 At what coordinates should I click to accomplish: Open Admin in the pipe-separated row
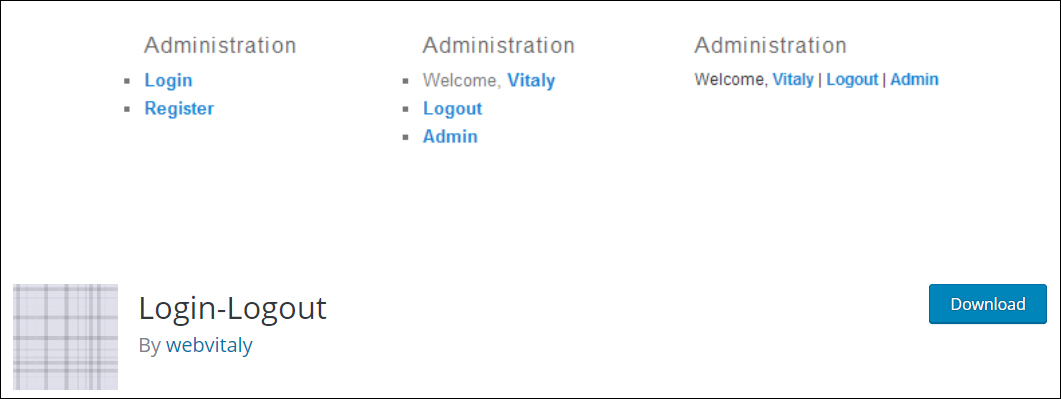point(914,79)
